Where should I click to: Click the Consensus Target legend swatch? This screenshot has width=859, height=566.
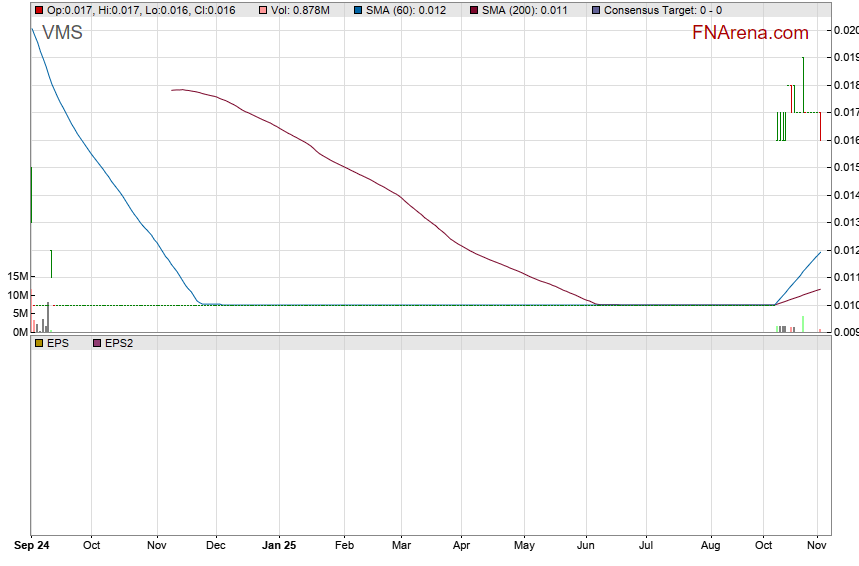tap(596, 10)
